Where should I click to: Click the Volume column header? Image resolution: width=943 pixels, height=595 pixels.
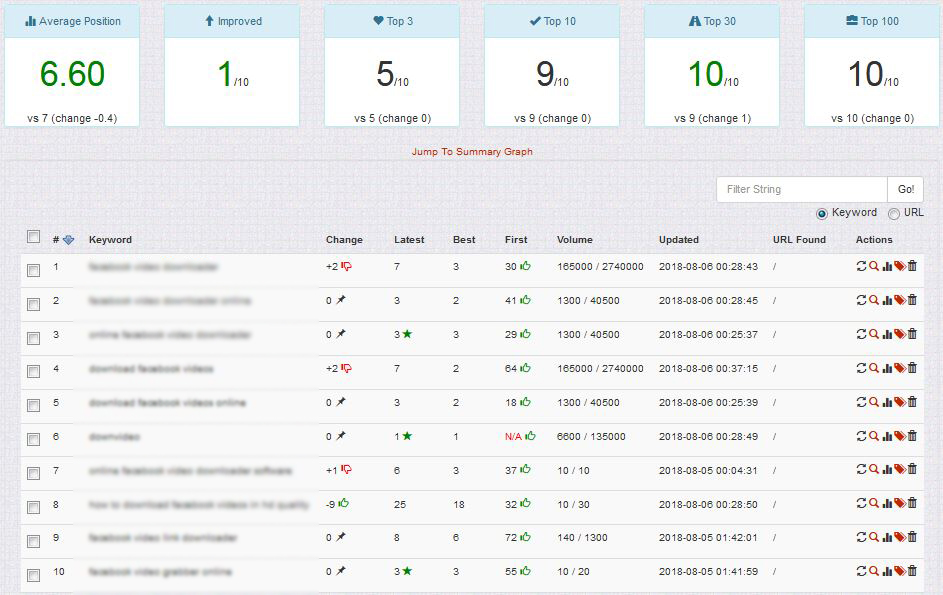click(x=575, y=240)
